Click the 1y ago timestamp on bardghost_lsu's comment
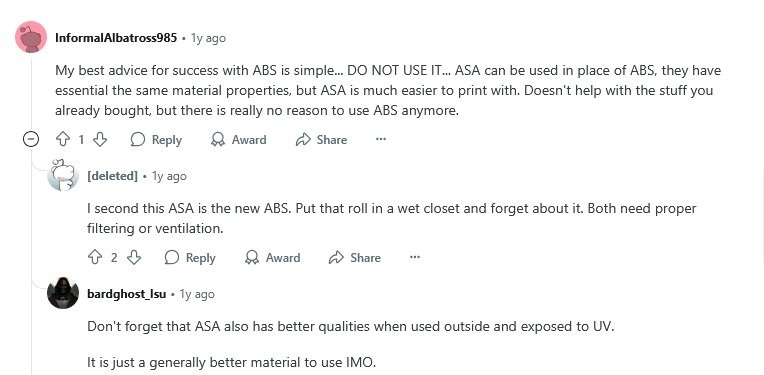This screenshot has width=764, height=375. tap(197, 294)
